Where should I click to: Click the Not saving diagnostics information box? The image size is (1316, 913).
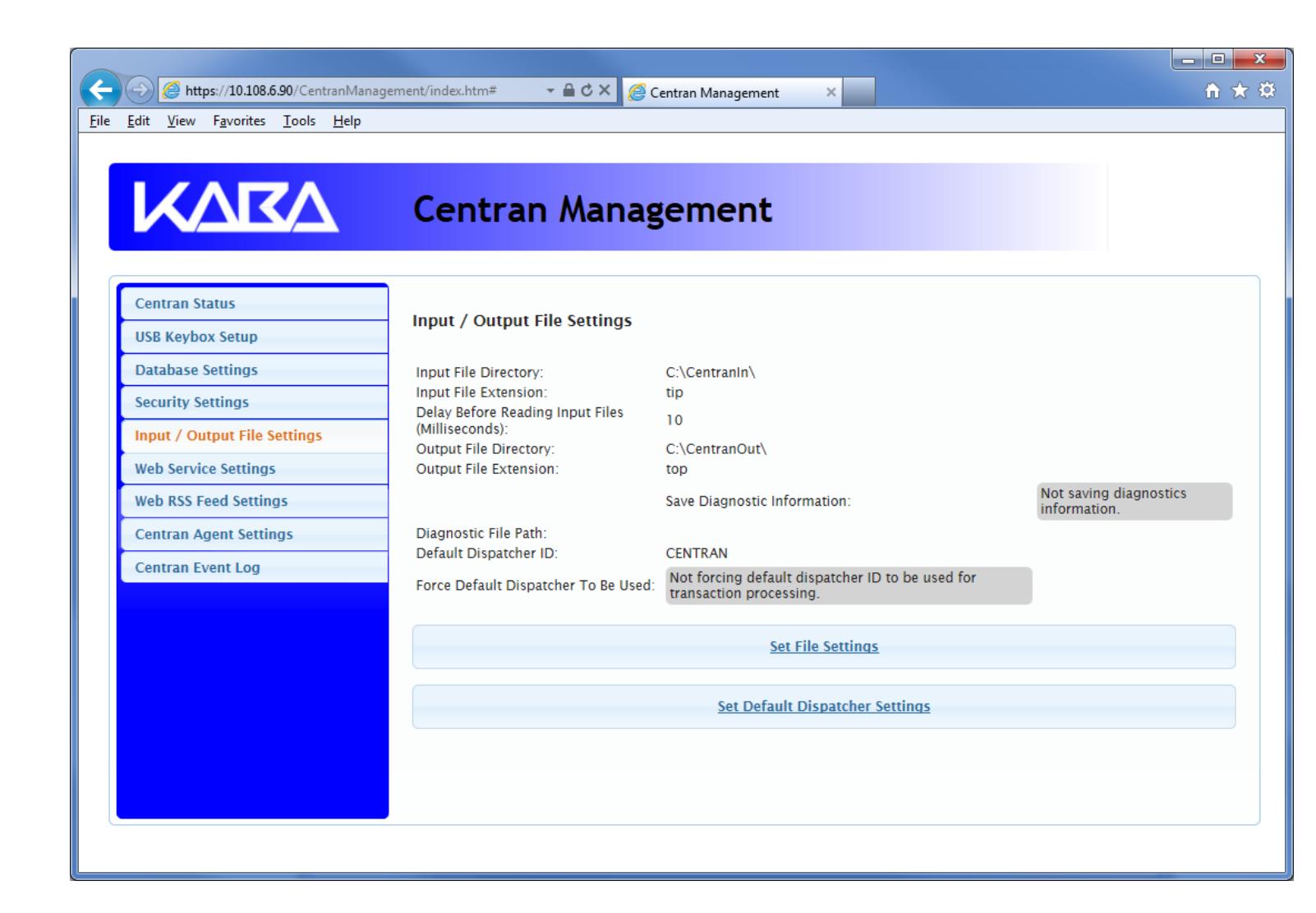click(1134, 501)
